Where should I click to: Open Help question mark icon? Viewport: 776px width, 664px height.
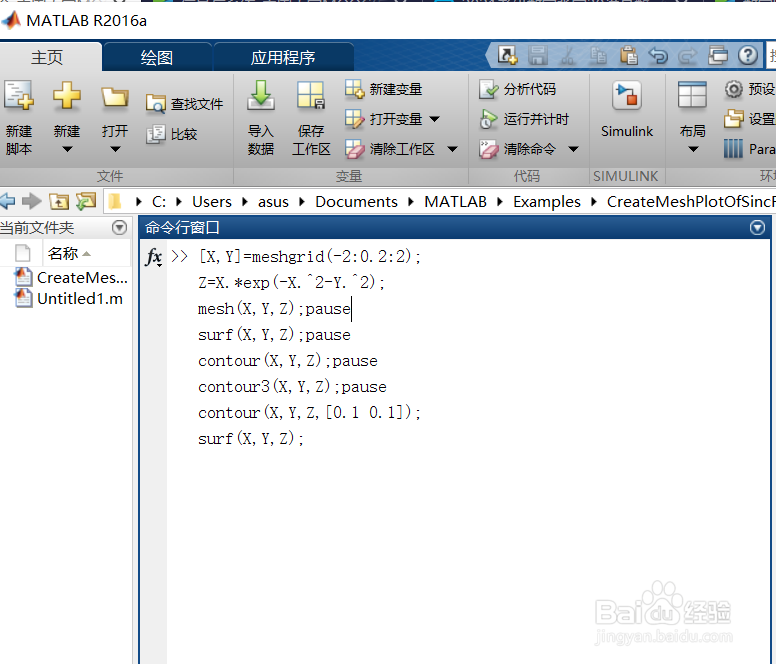click(748, 55)
